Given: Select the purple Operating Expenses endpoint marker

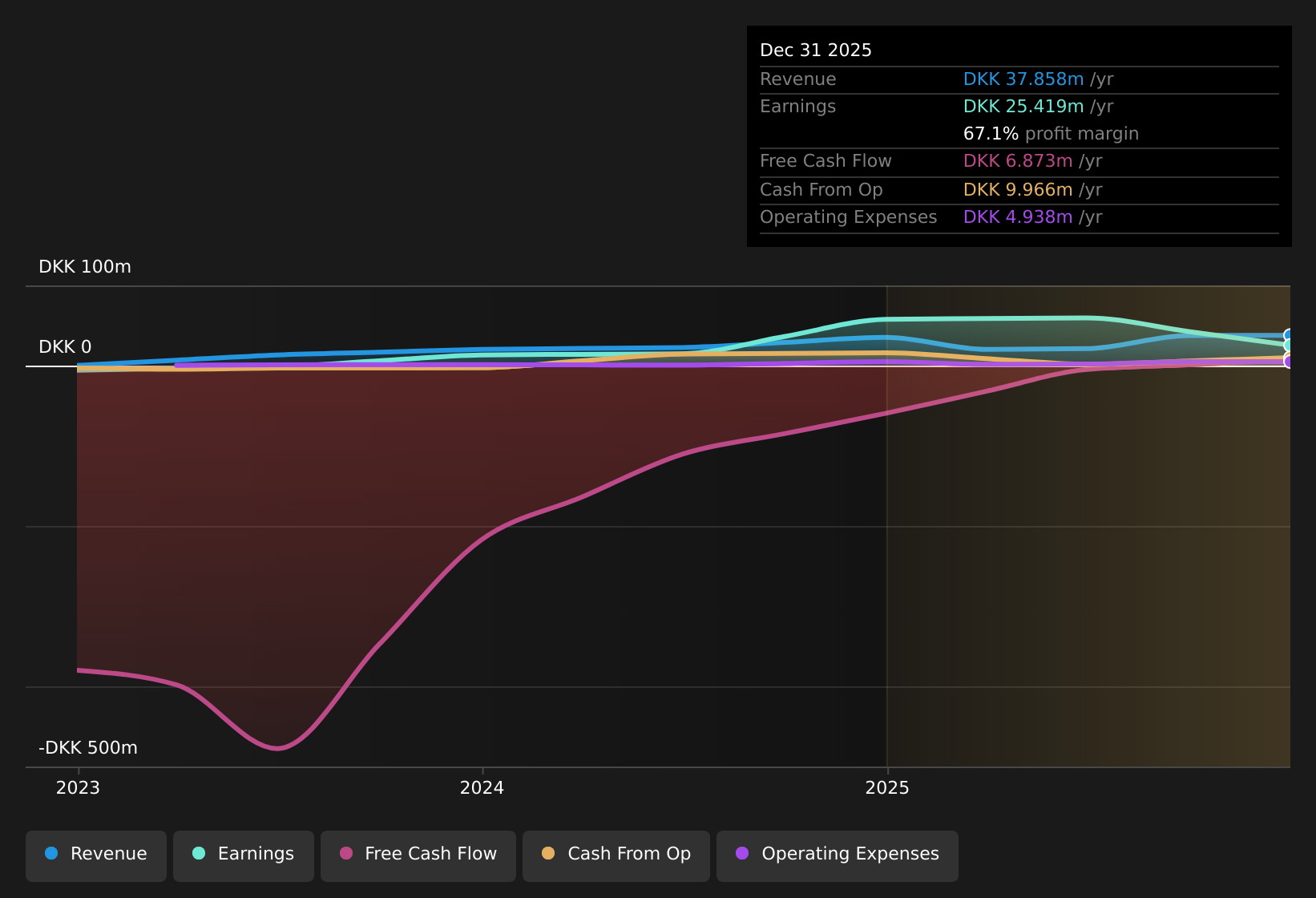Looking at the screenshot, I should coord(1289,362).
